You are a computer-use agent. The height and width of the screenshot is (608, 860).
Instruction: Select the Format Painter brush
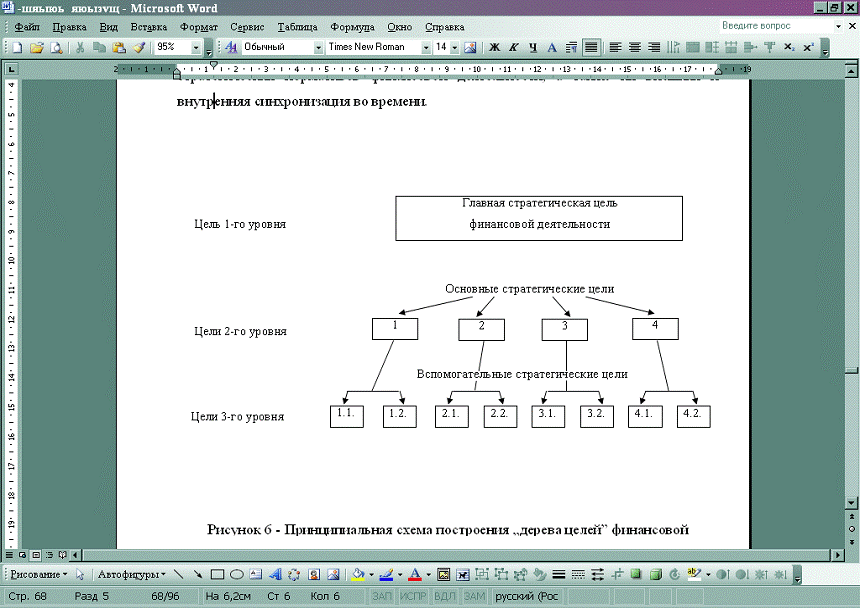click(x=139, y=47)
